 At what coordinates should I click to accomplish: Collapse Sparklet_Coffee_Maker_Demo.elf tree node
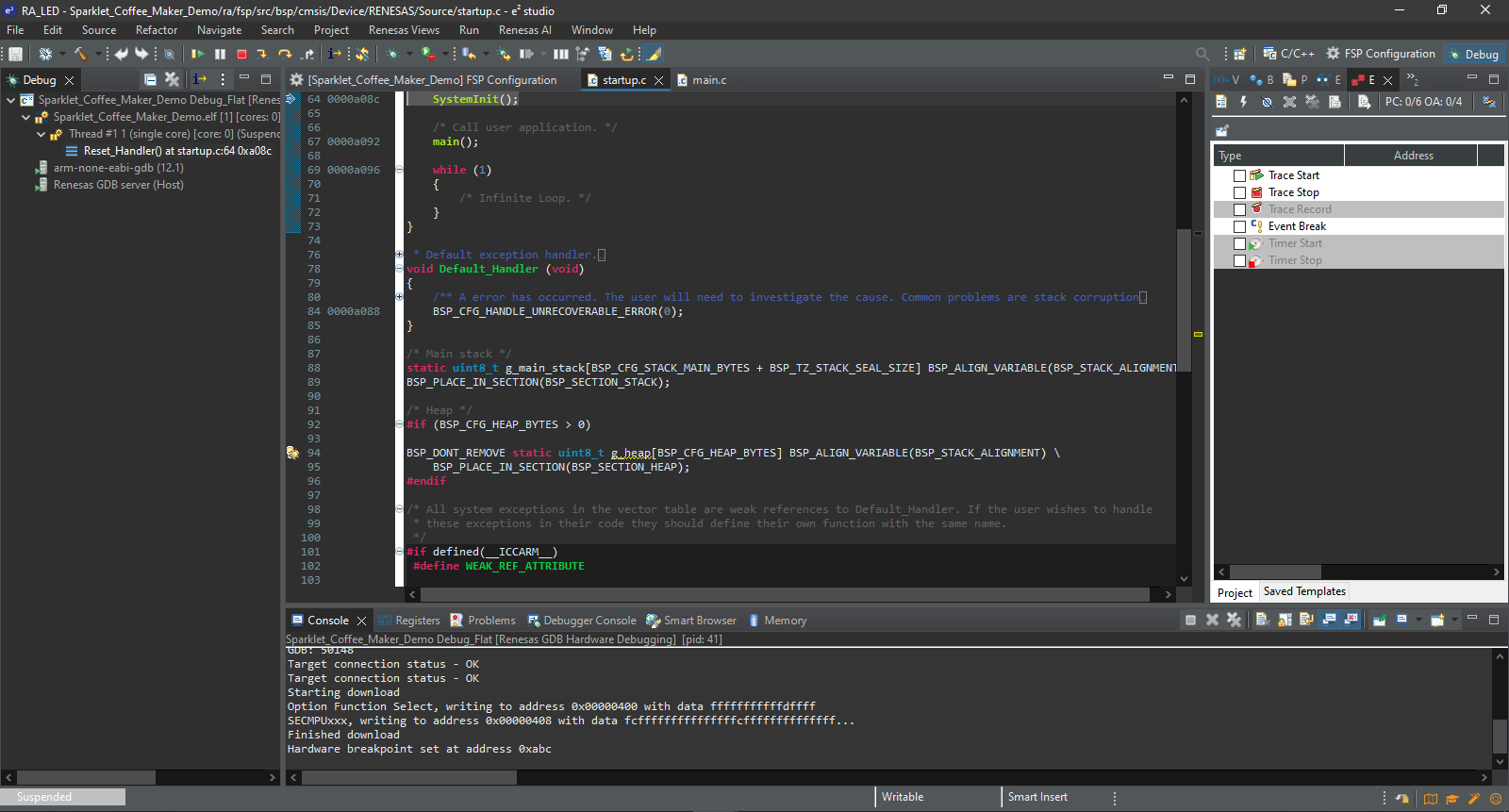26,117
